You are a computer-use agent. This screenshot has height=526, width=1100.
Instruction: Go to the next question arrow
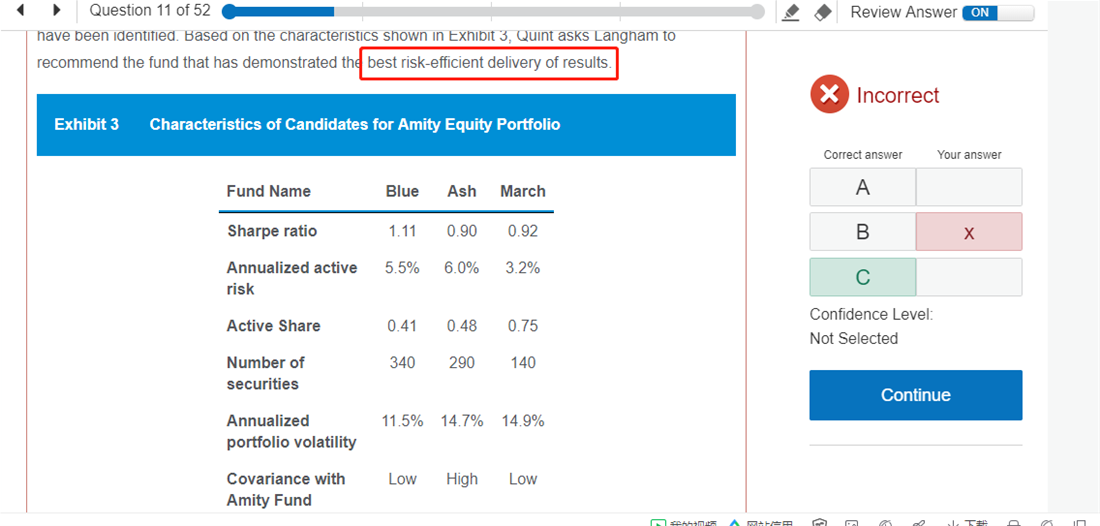(57, 11)
